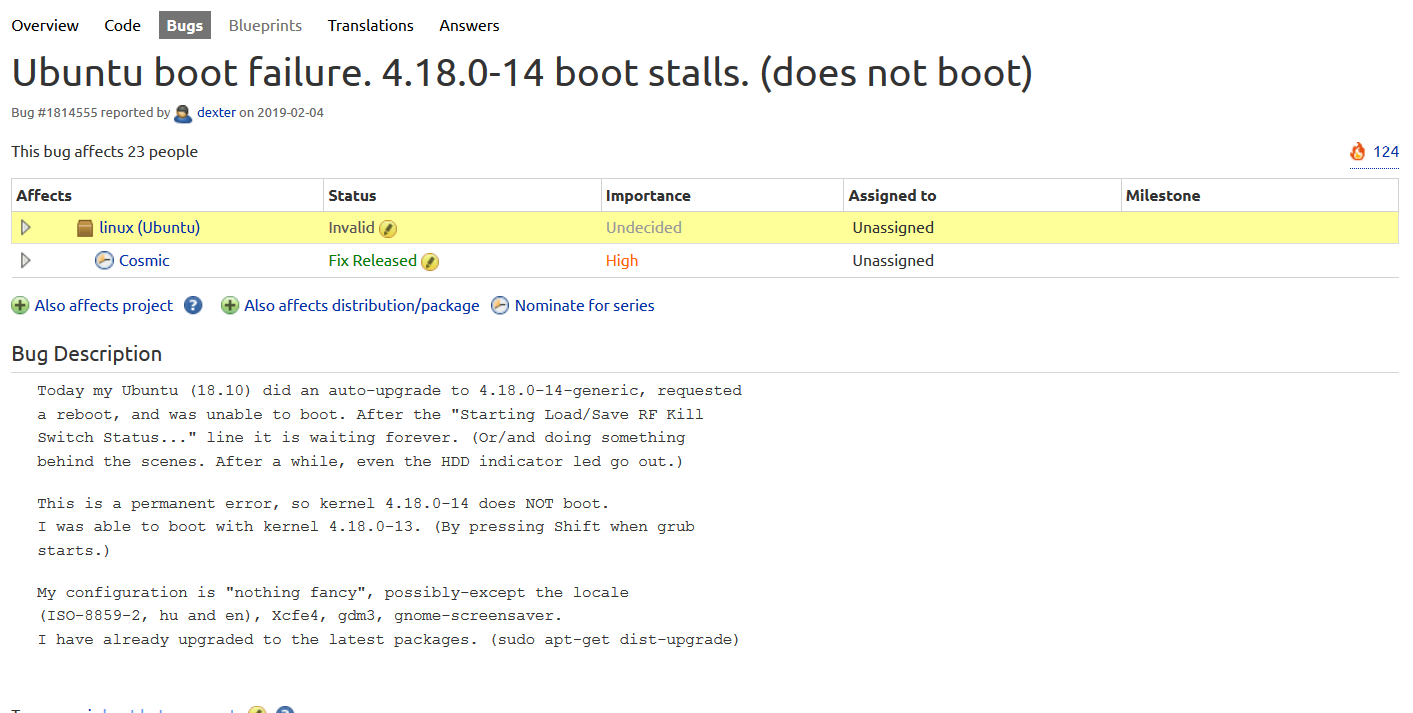Select the Code tab
The width and height of the screenshot is (1413, 713).
(122, 26)
